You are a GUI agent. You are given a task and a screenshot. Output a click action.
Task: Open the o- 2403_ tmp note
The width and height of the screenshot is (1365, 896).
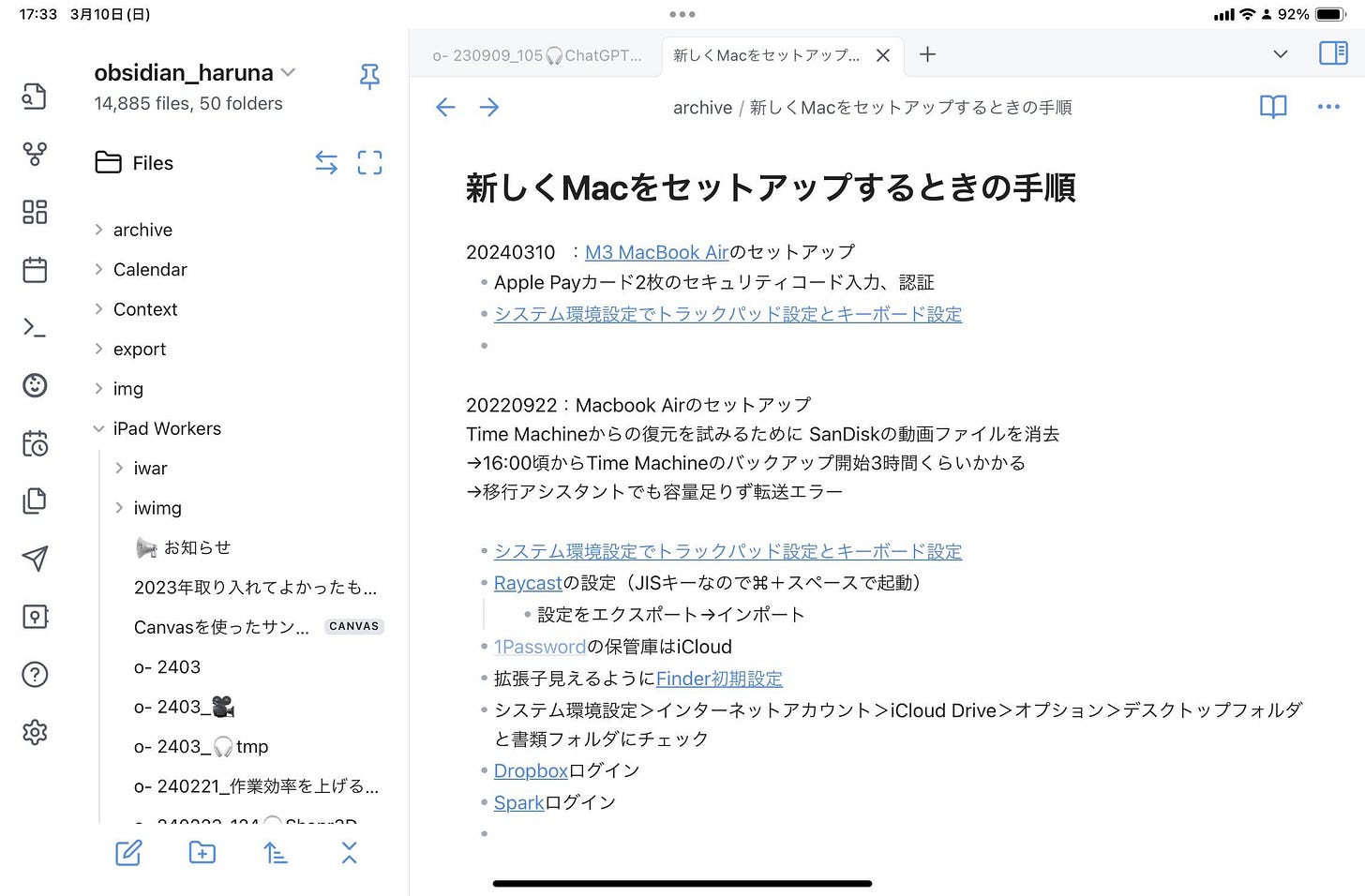coord(201,747)
